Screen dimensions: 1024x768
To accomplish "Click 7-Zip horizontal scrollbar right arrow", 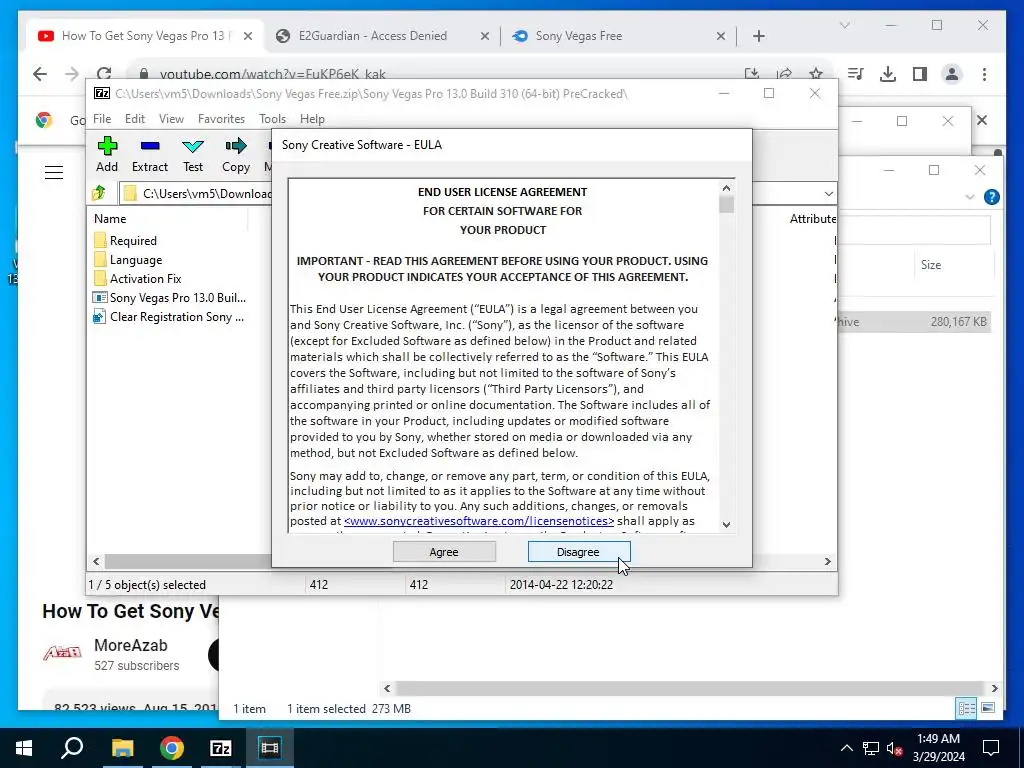I will (x=827, y=562).
